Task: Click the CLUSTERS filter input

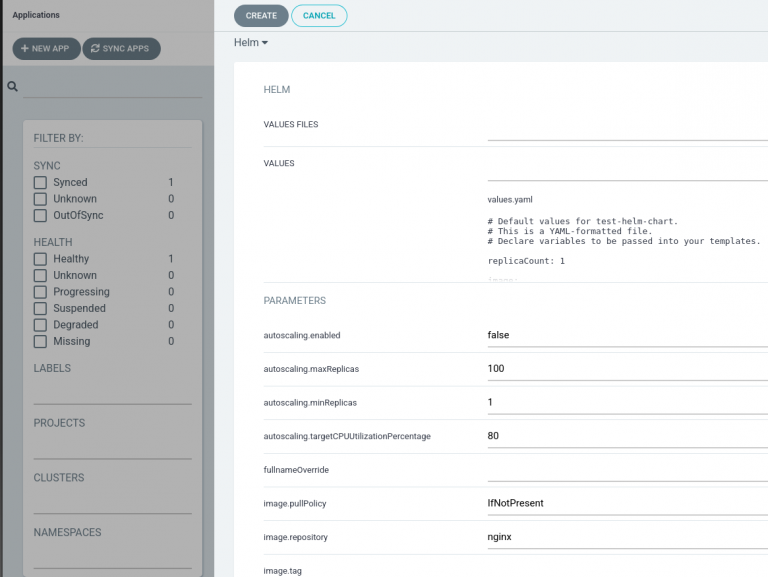Action: [x=112, y=504]
